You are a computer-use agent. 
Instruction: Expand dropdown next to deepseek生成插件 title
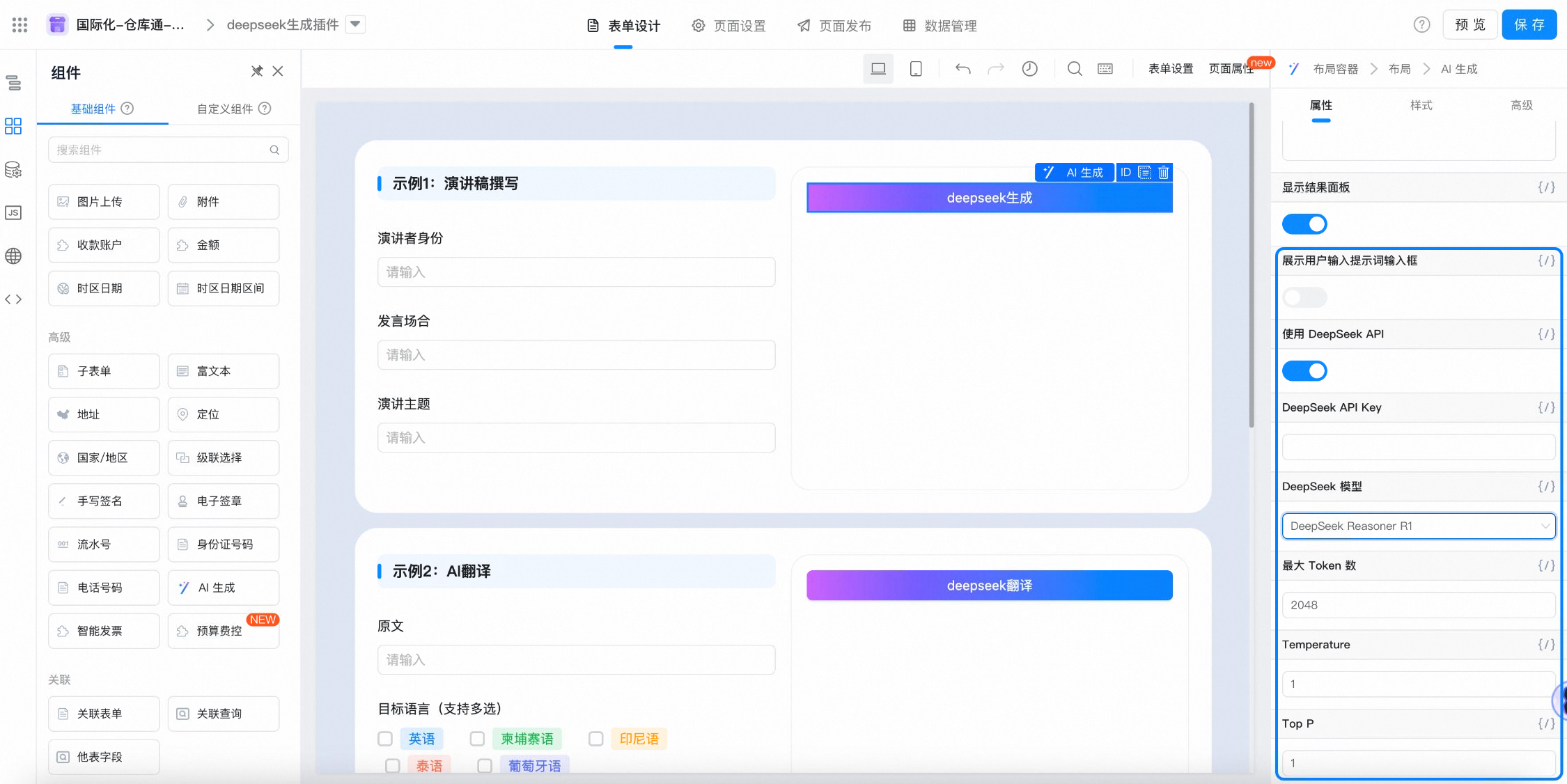click(x=355, y=24)
